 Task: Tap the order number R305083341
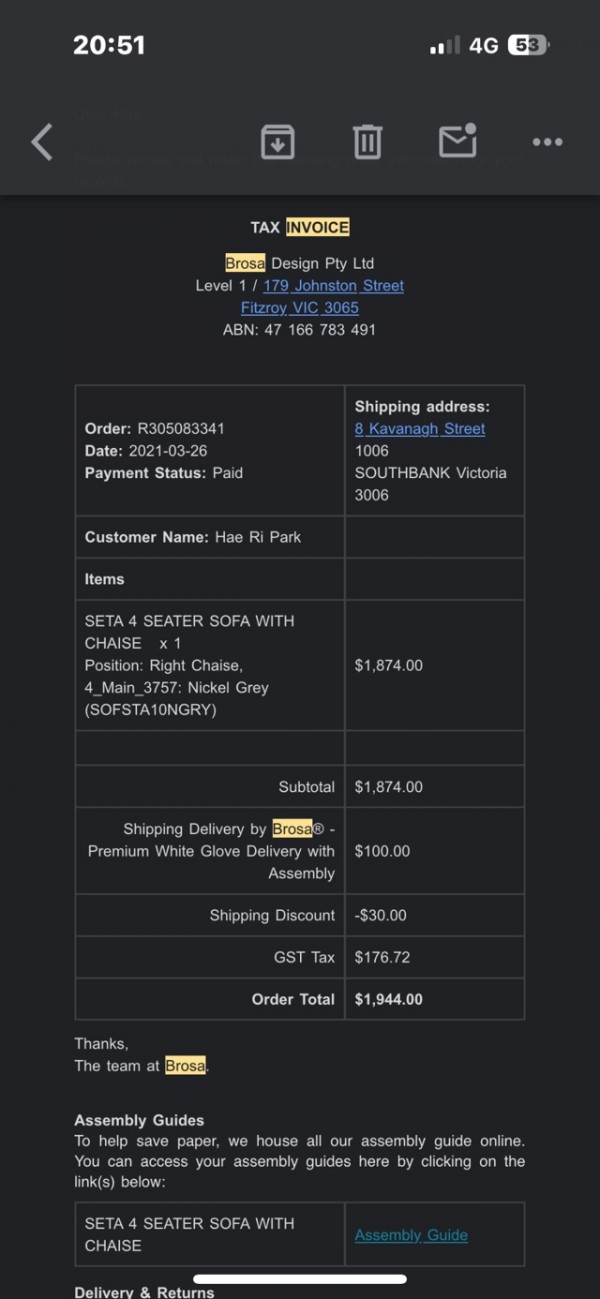pyautogui.click(x=181, y=429)
